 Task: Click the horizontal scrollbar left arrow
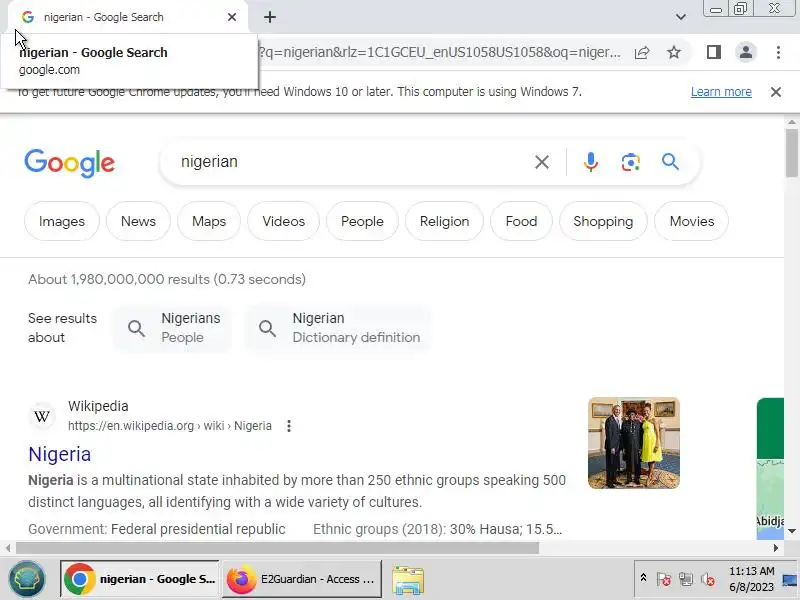tap(8, 548)
